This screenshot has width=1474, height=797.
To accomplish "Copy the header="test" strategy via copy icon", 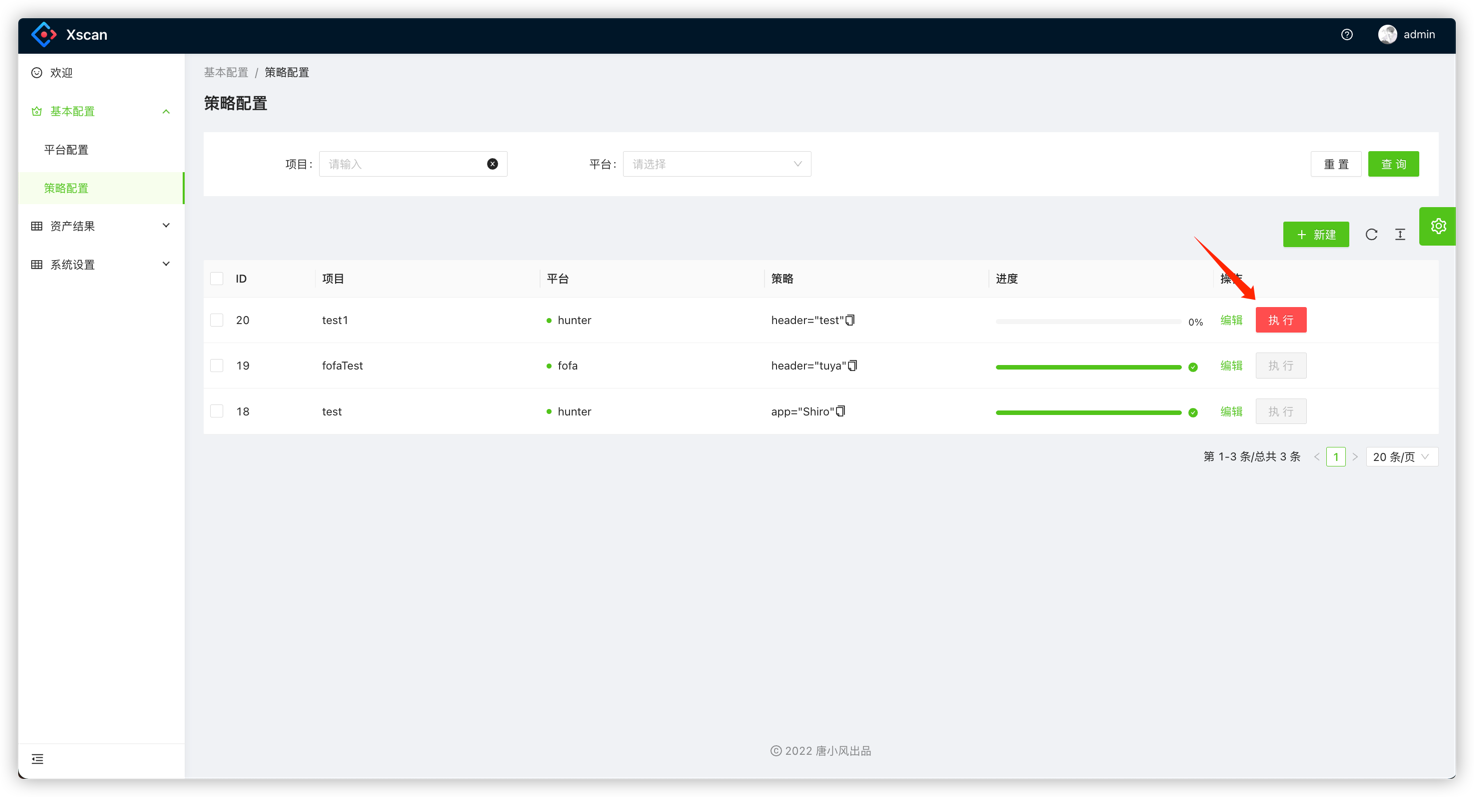I will pos(850,320).
